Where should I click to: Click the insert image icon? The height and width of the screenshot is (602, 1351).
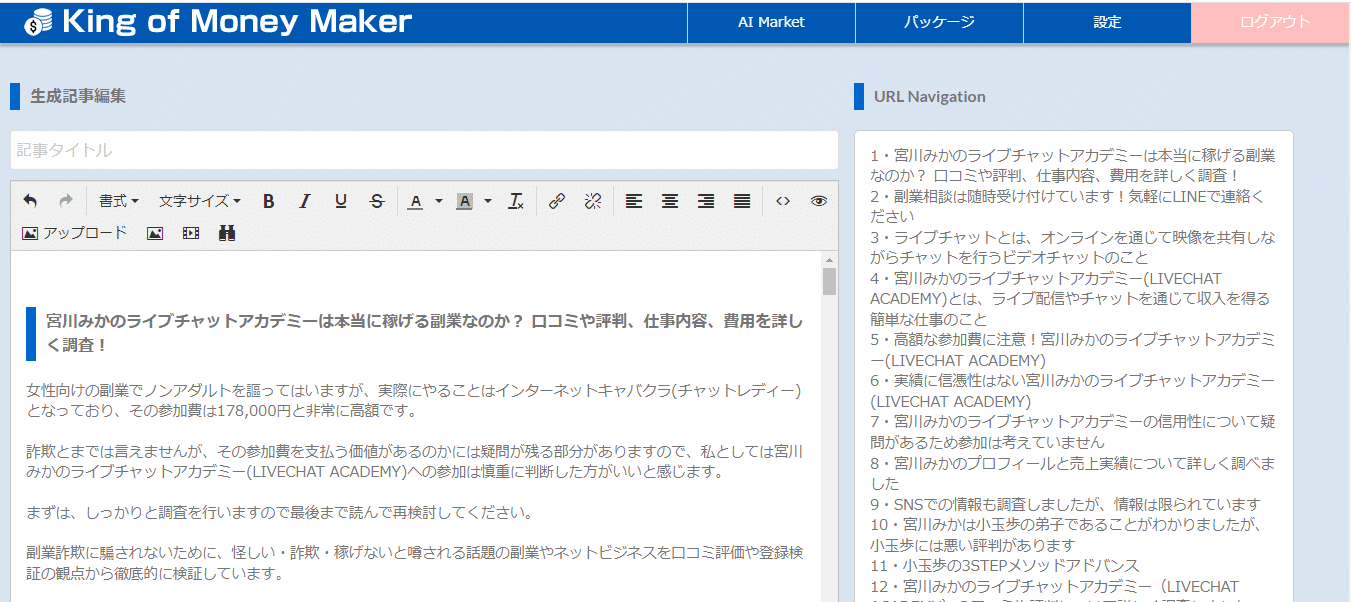(x=155, y=233)
